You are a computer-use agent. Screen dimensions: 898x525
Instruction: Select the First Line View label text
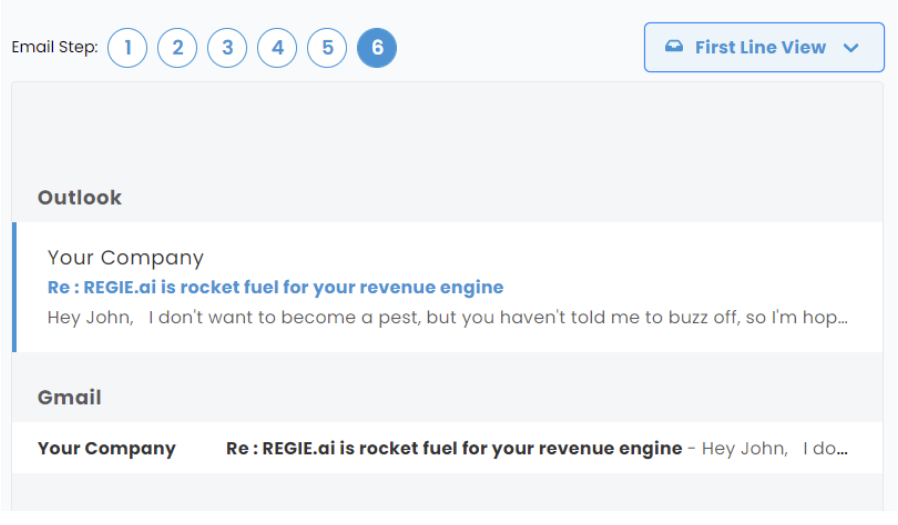pos(761,47)
